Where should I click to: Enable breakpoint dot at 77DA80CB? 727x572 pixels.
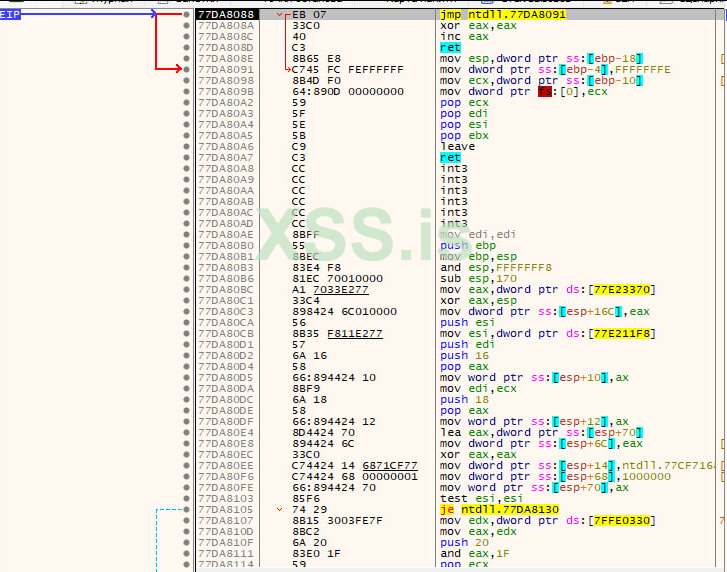click(186, 334)
